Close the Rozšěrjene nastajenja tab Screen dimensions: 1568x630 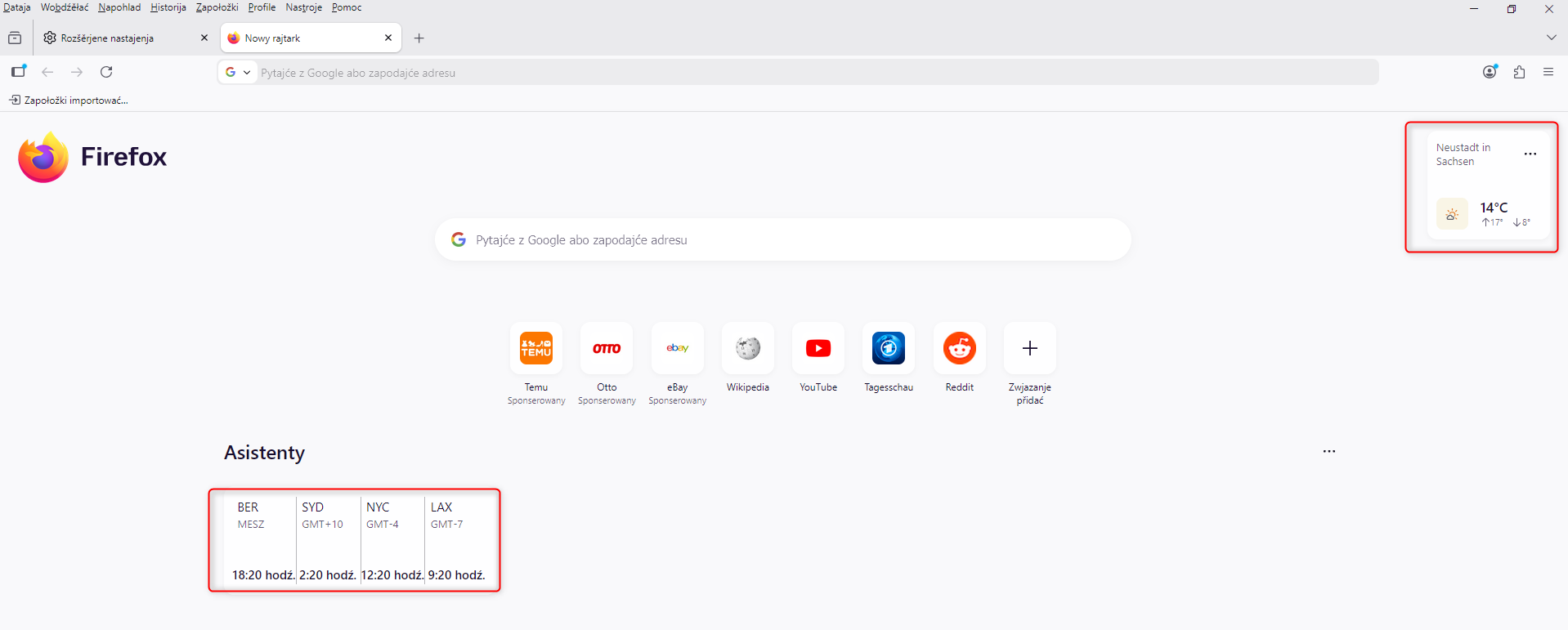(204, 38)
